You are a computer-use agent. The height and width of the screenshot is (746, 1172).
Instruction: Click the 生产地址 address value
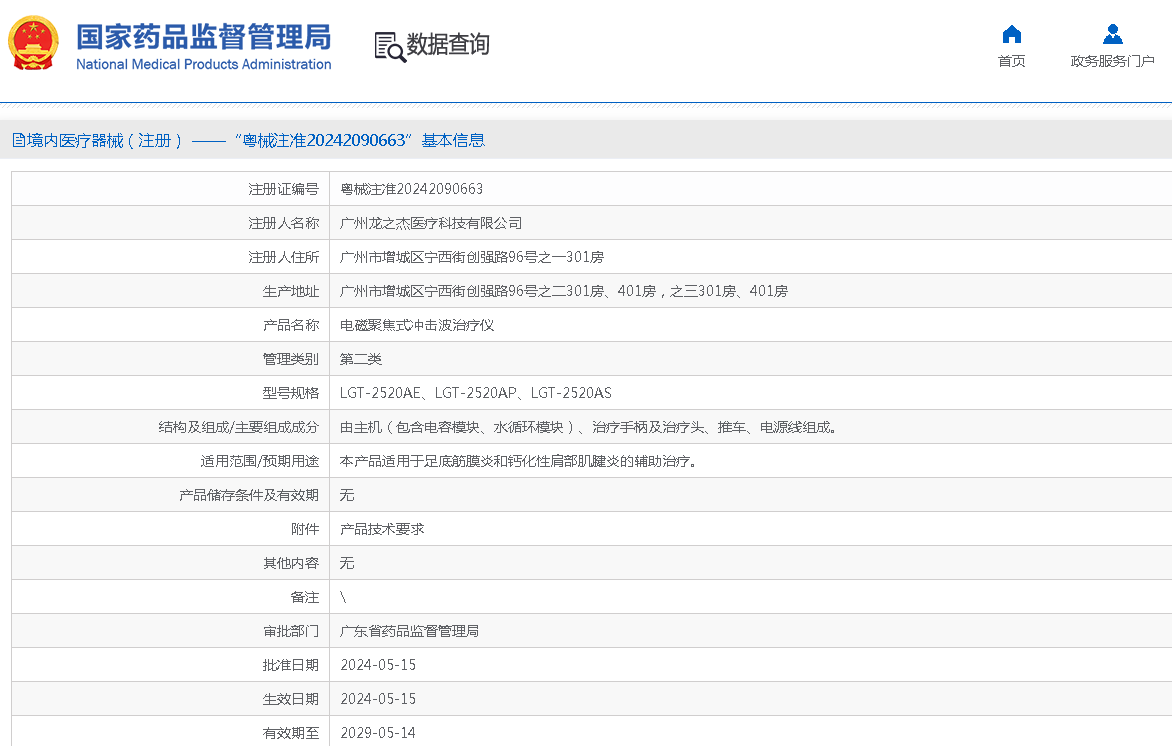(564, 291)
